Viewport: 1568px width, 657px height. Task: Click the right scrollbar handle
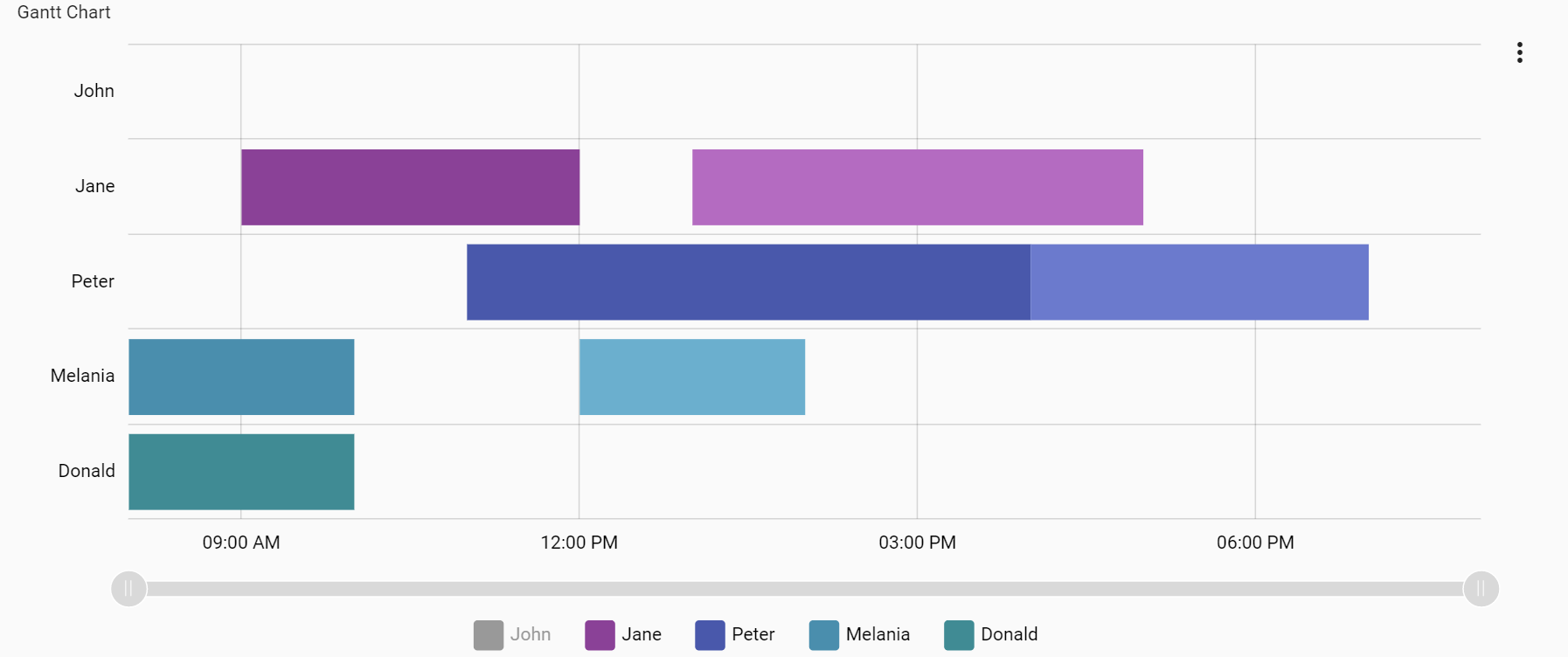tap(1479, 589)
